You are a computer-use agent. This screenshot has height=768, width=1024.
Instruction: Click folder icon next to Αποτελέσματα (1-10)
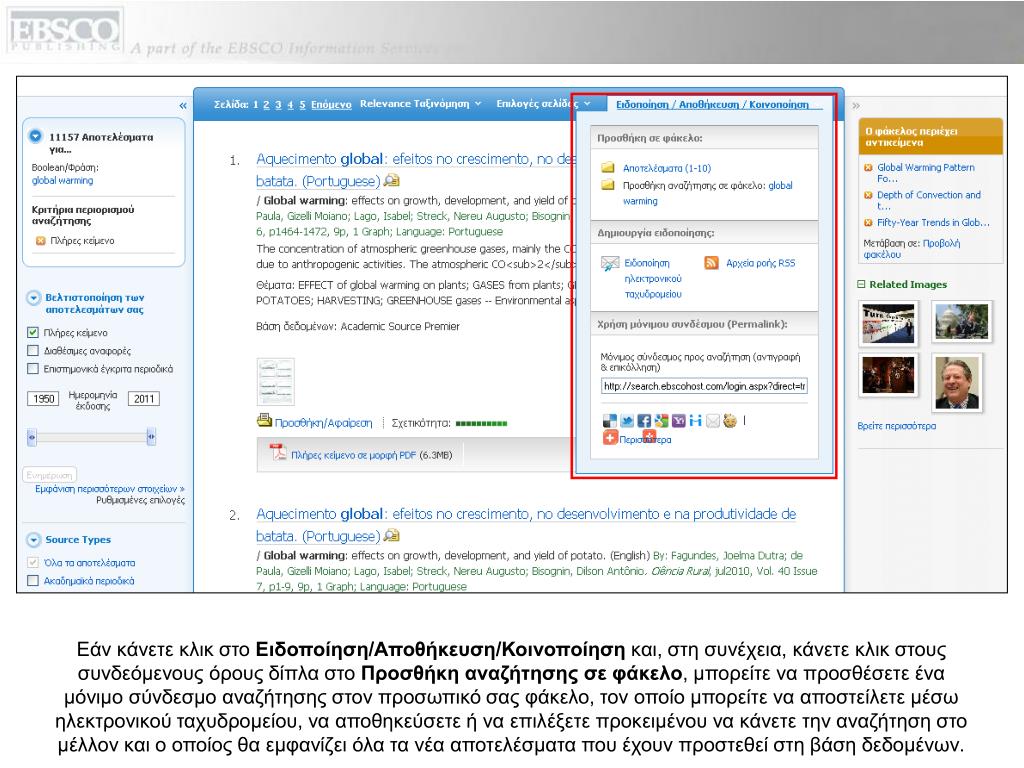click(608, 167)
